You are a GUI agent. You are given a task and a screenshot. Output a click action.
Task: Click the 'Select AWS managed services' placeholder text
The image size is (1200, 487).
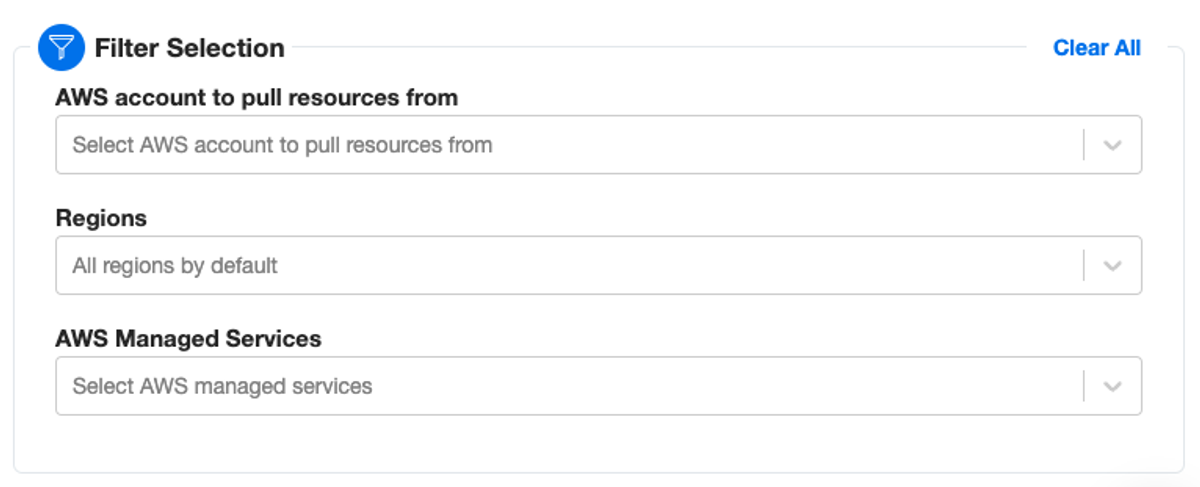tap(222, 386)
